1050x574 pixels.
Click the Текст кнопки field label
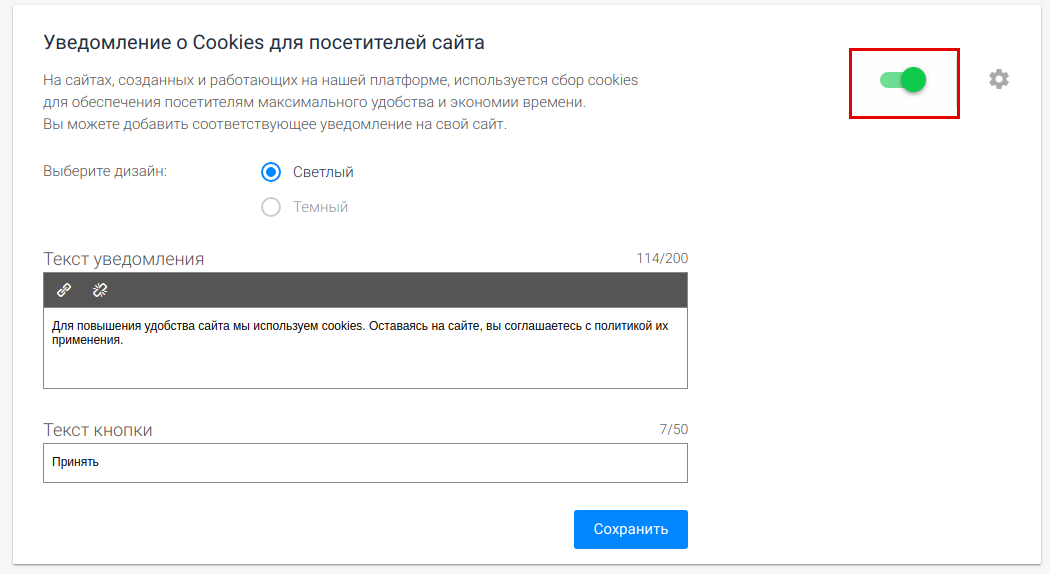pos(98,430)
